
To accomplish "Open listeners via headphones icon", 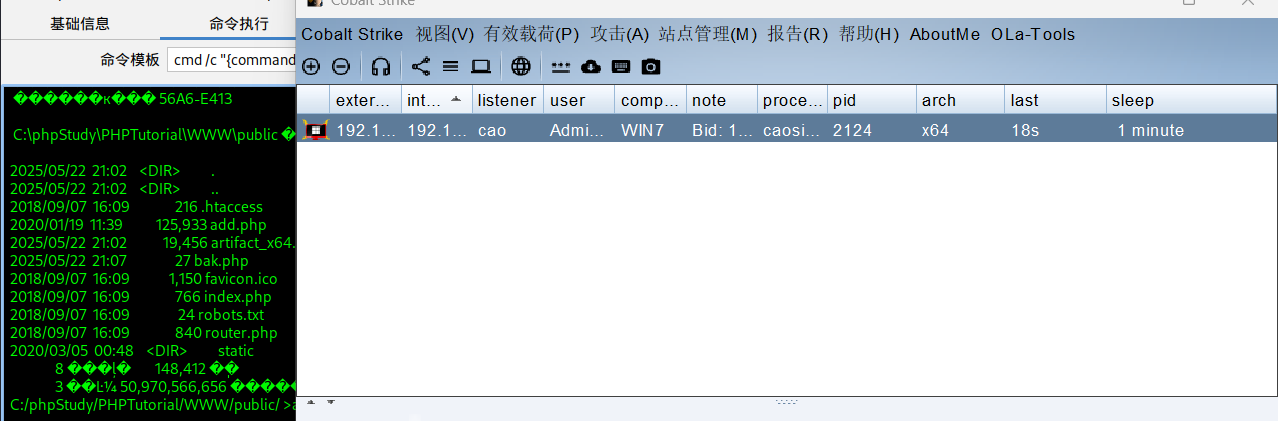I will coord(380,67).
